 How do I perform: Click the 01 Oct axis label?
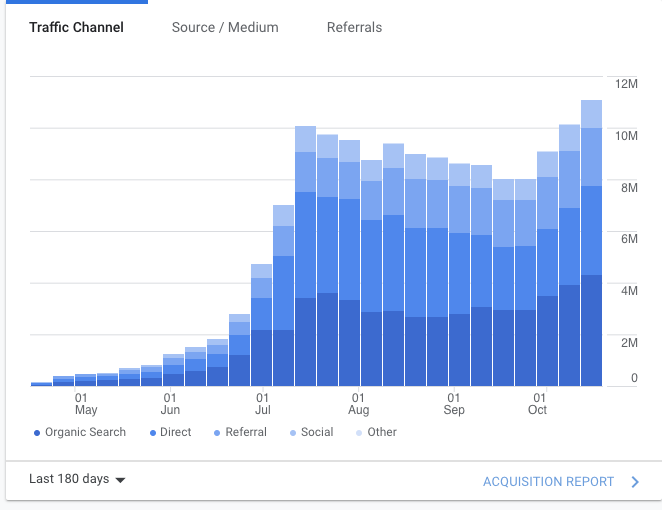(537, 404)
